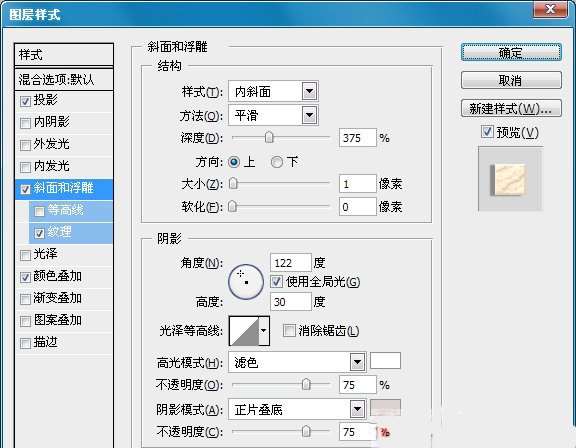Uncheck the 斜面和浮雕 checkbox

pos(25,189)
